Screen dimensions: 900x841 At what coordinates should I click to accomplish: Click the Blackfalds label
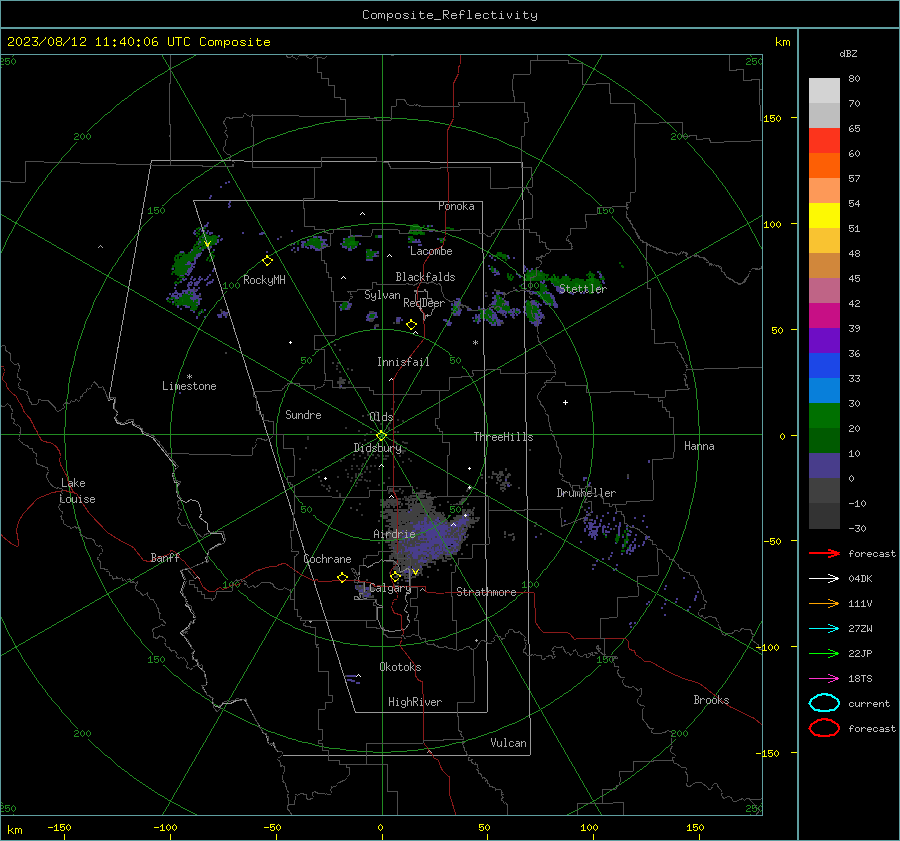click(425, 277)
